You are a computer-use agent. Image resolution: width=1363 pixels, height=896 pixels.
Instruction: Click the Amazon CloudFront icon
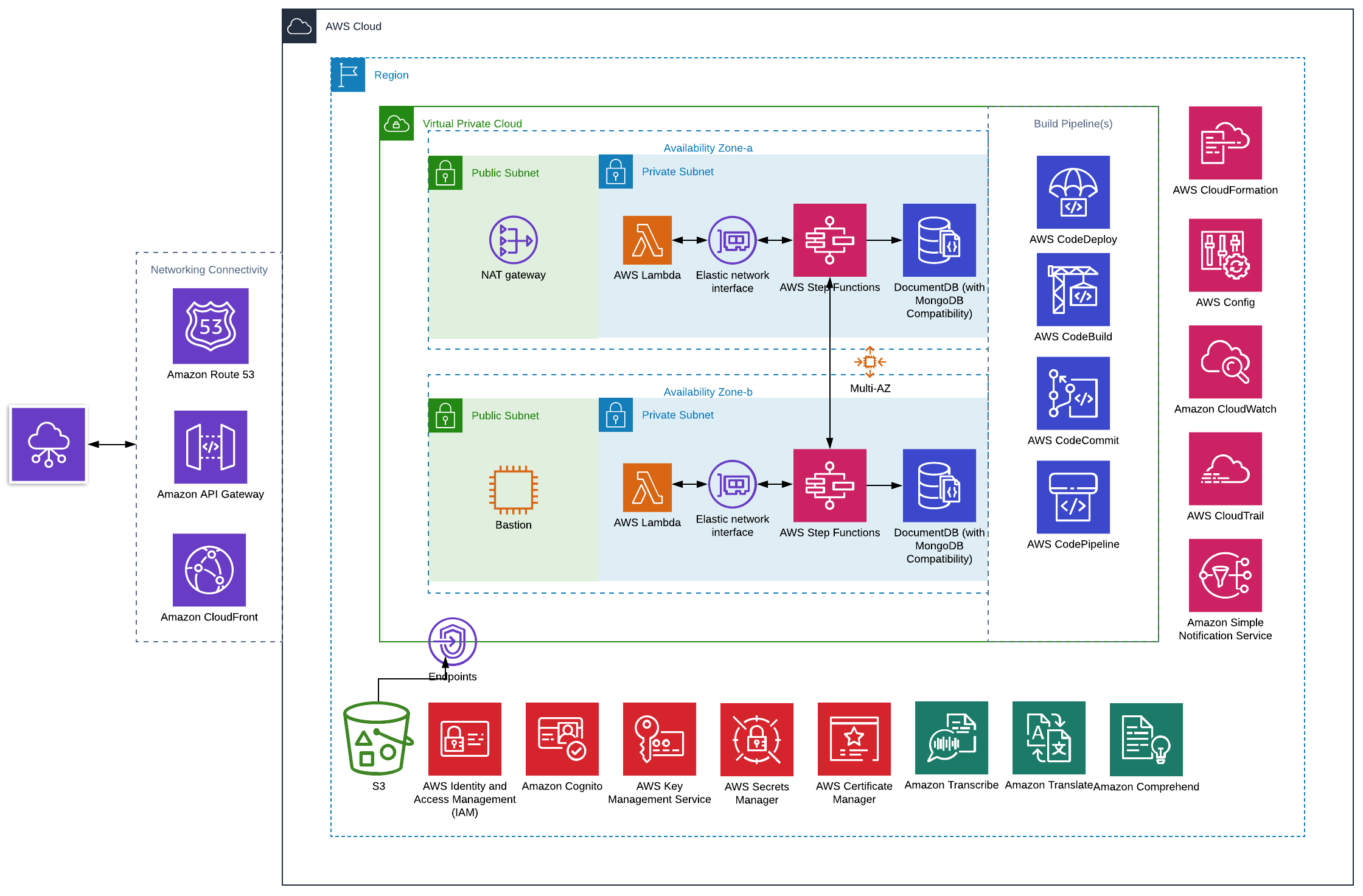pos(209,570)
